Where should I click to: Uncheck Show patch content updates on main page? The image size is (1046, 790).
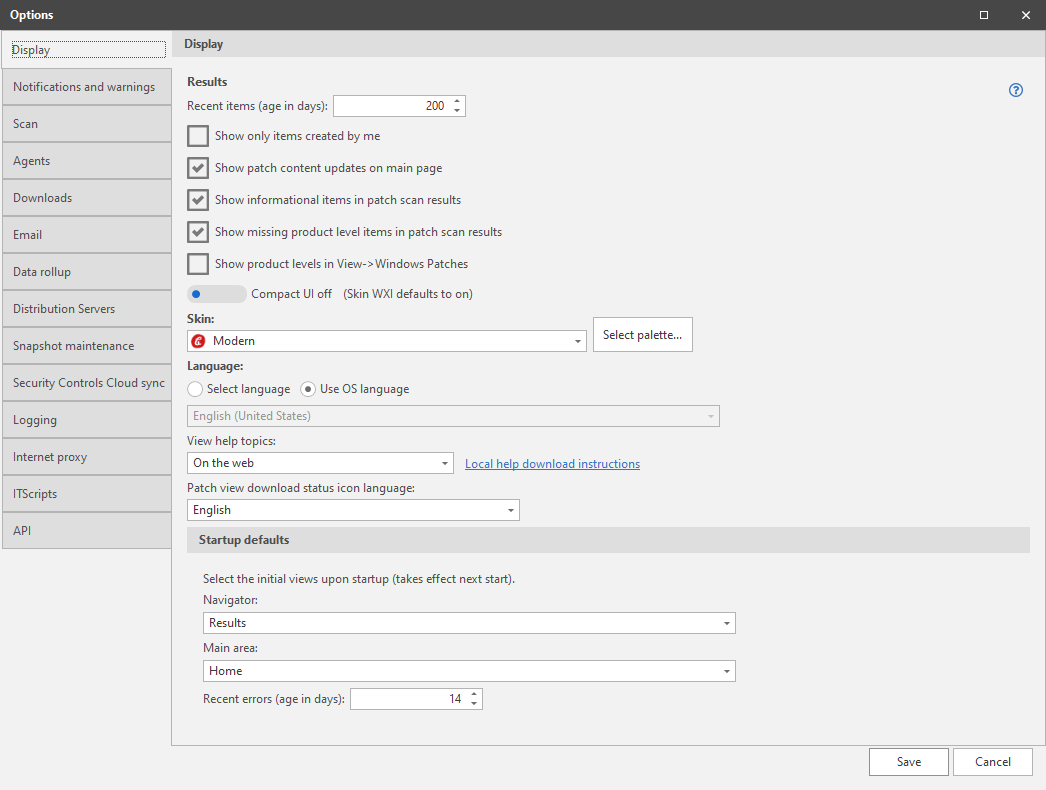pyautogui.click(x=198, y=168)
